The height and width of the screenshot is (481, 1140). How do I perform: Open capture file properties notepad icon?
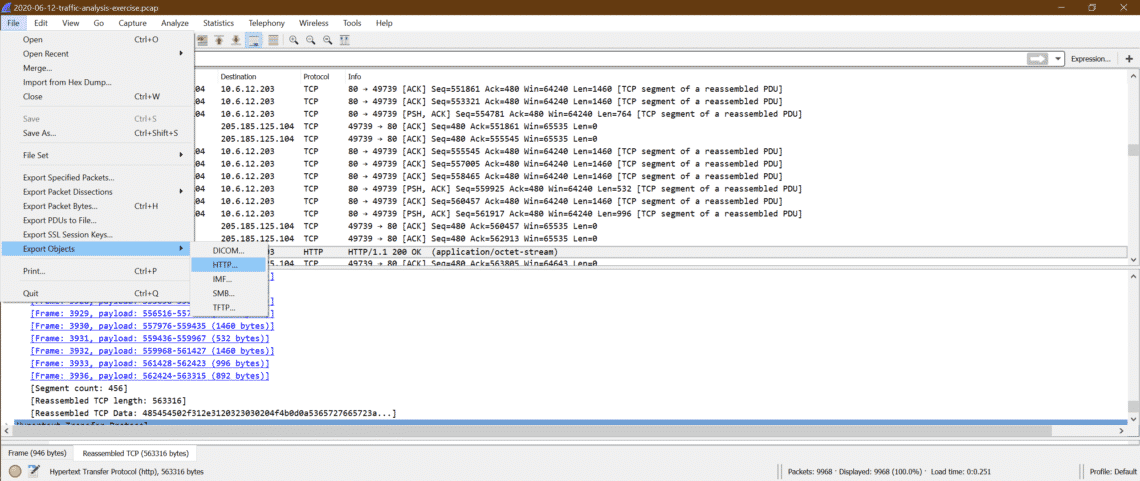pyautogui.click(x=33, y=472)
